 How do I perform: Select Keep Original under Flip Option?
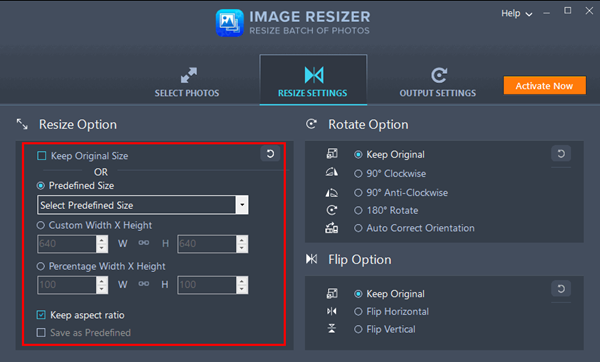point(358,294)
